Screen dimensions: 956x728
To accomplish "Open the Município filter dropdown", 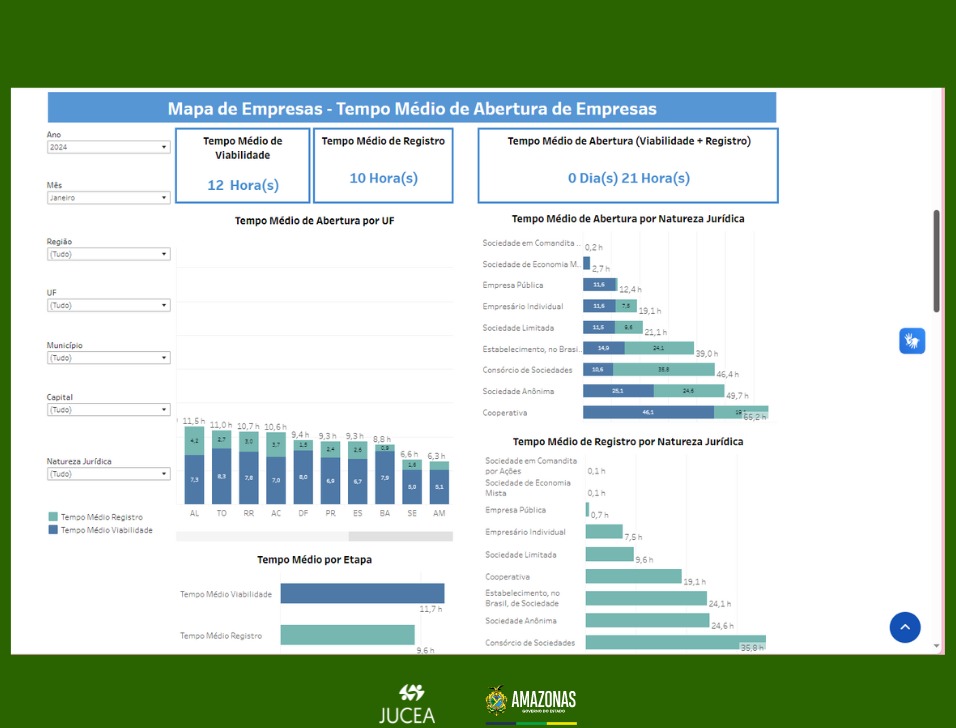I will 108,358.
